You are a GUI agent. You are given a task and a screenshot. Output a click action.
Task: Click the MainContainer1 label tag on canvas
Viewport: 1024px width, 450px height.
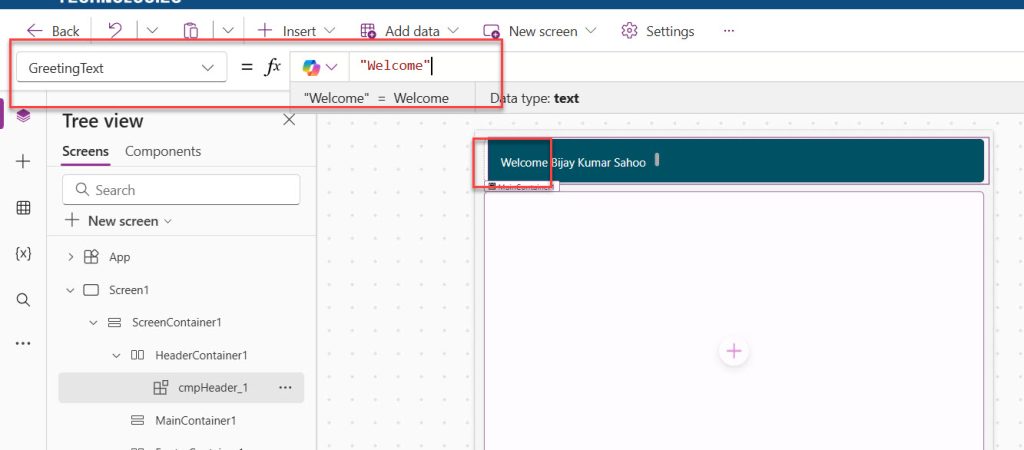[x=522, y=187]
